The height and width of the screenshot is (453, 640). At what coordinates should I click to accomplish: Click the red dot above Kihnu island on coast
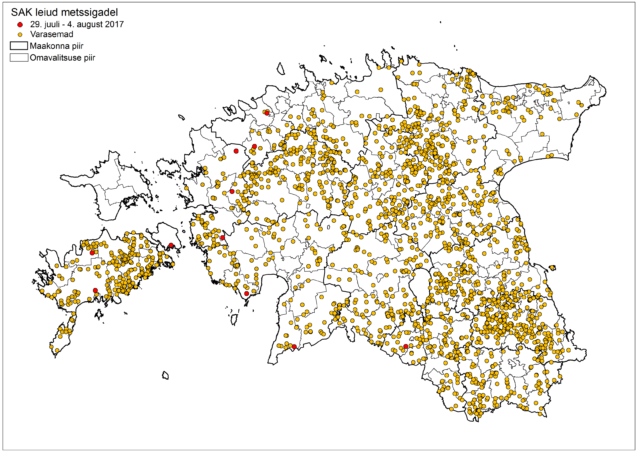click(246, 293)
